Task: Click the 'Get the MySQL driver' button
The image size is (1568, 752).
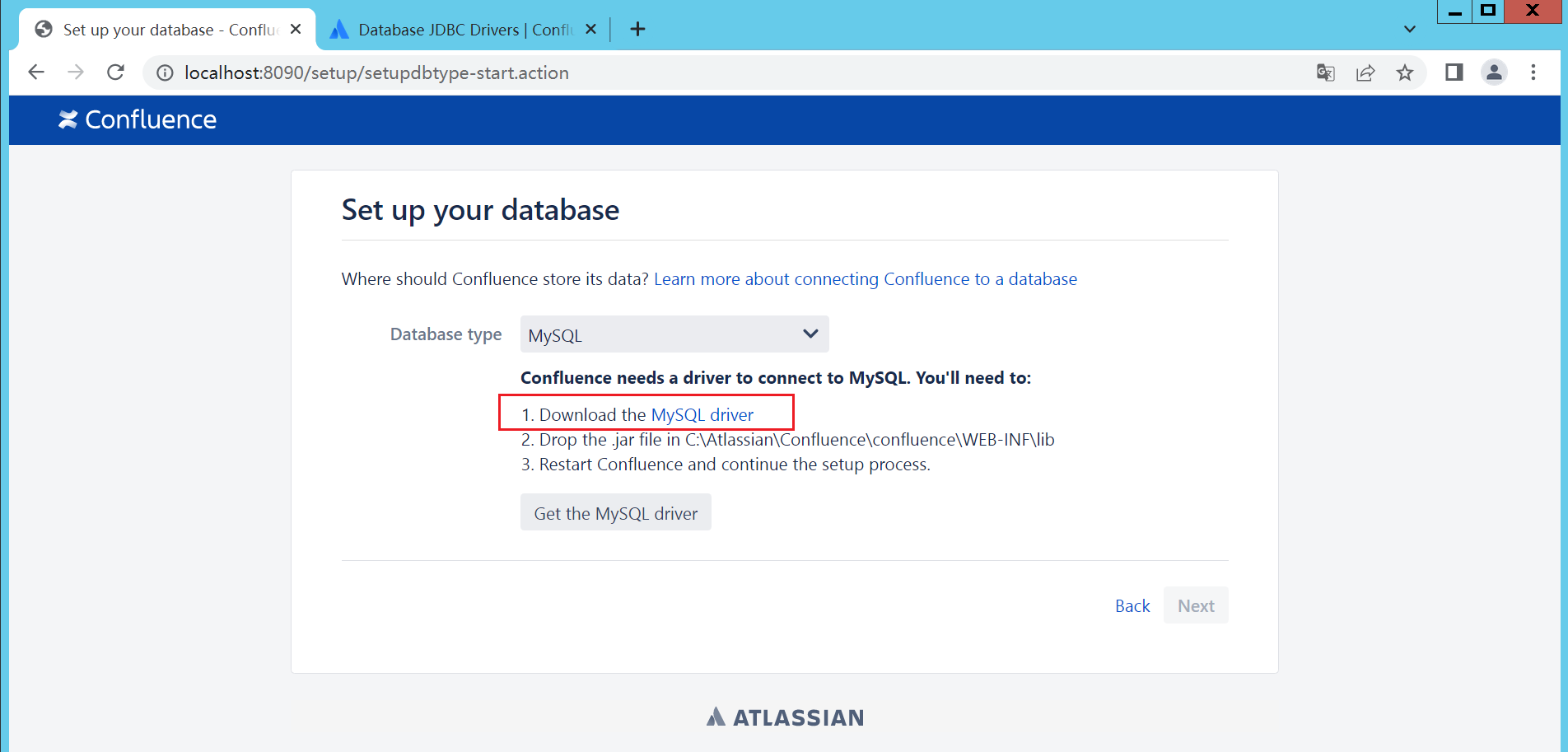Action: coord(616,512)
